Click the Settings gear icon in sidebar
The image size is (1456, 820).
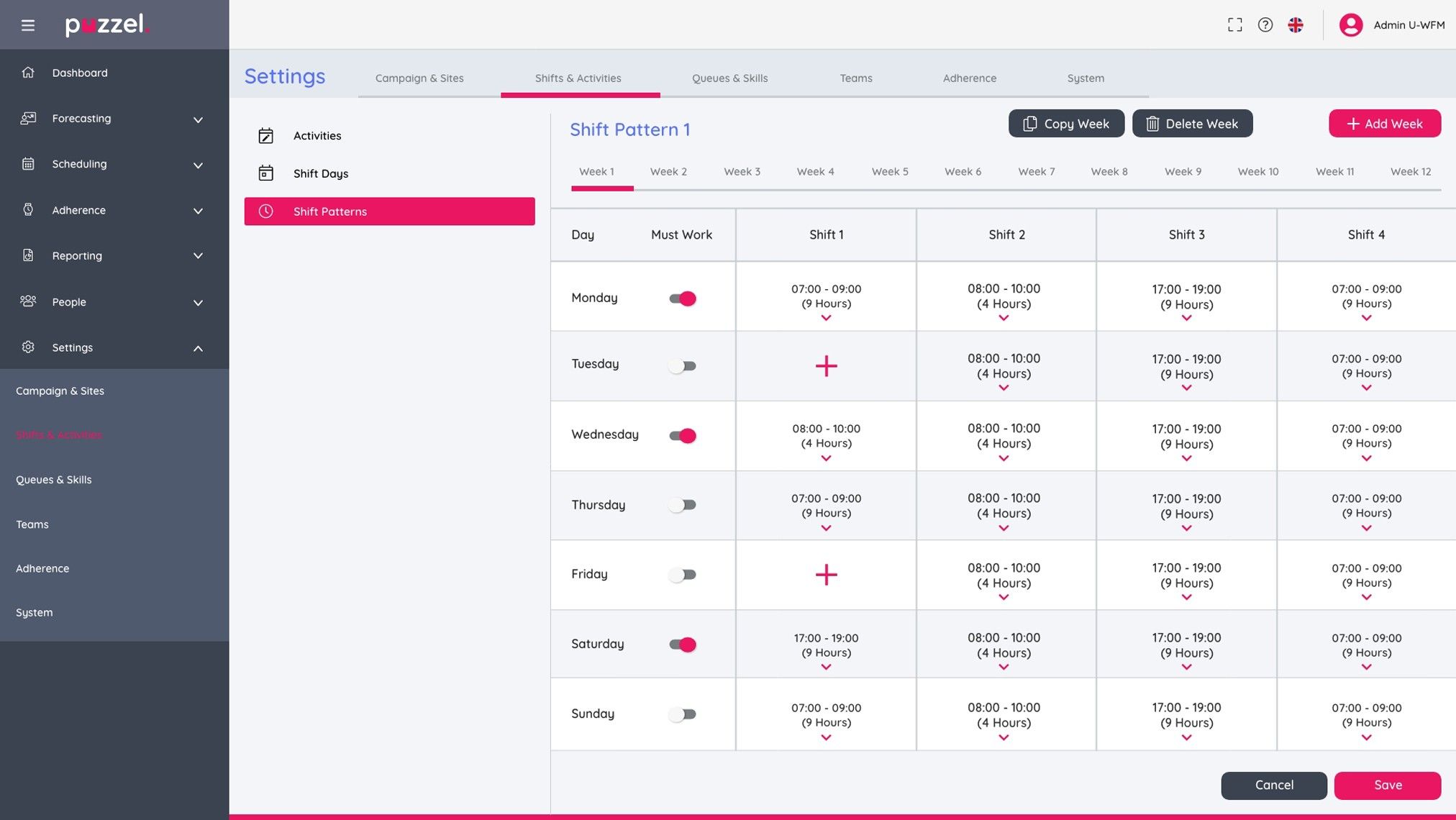28,347
